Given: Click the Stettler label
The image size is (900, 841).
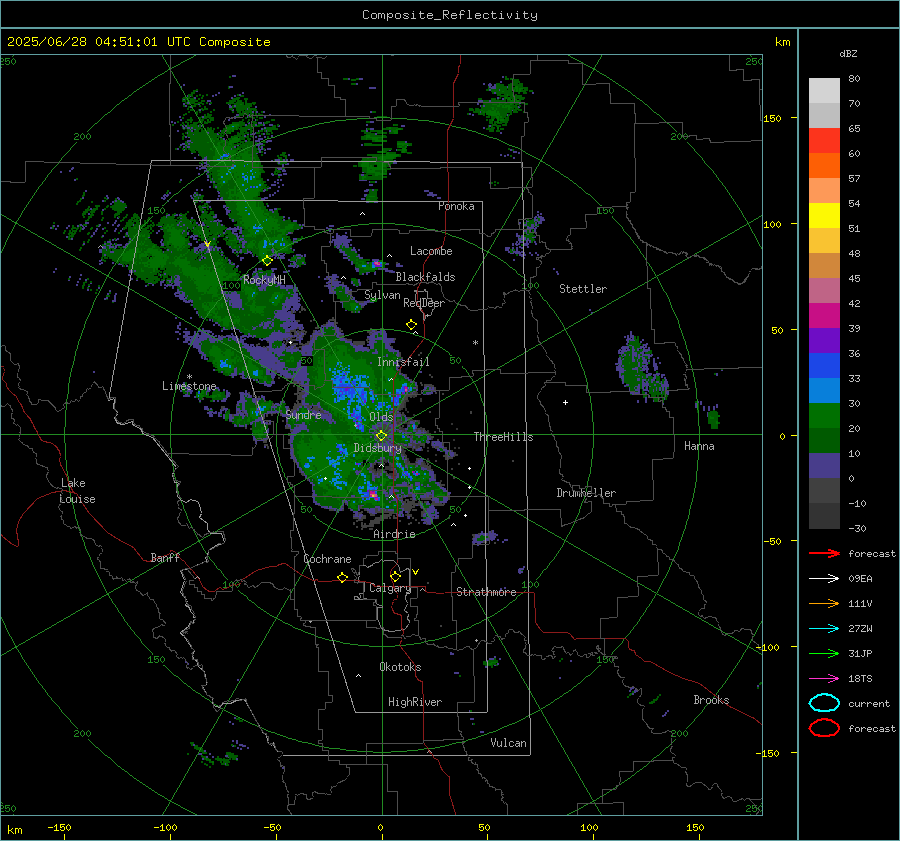Looking at the screenshot, I should coord(583,289).
